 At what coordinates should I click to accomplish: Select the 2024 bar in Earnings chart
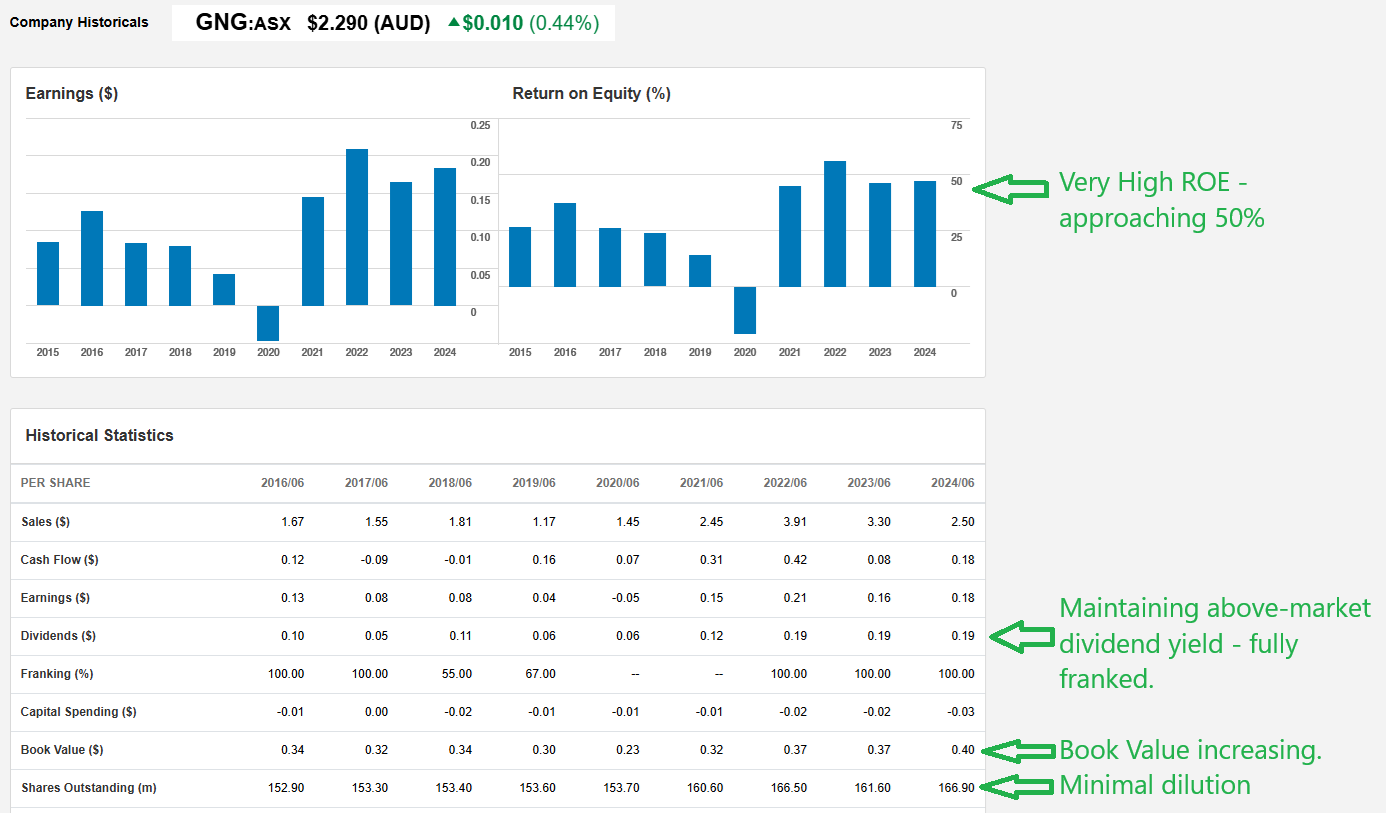pos(445,237)
